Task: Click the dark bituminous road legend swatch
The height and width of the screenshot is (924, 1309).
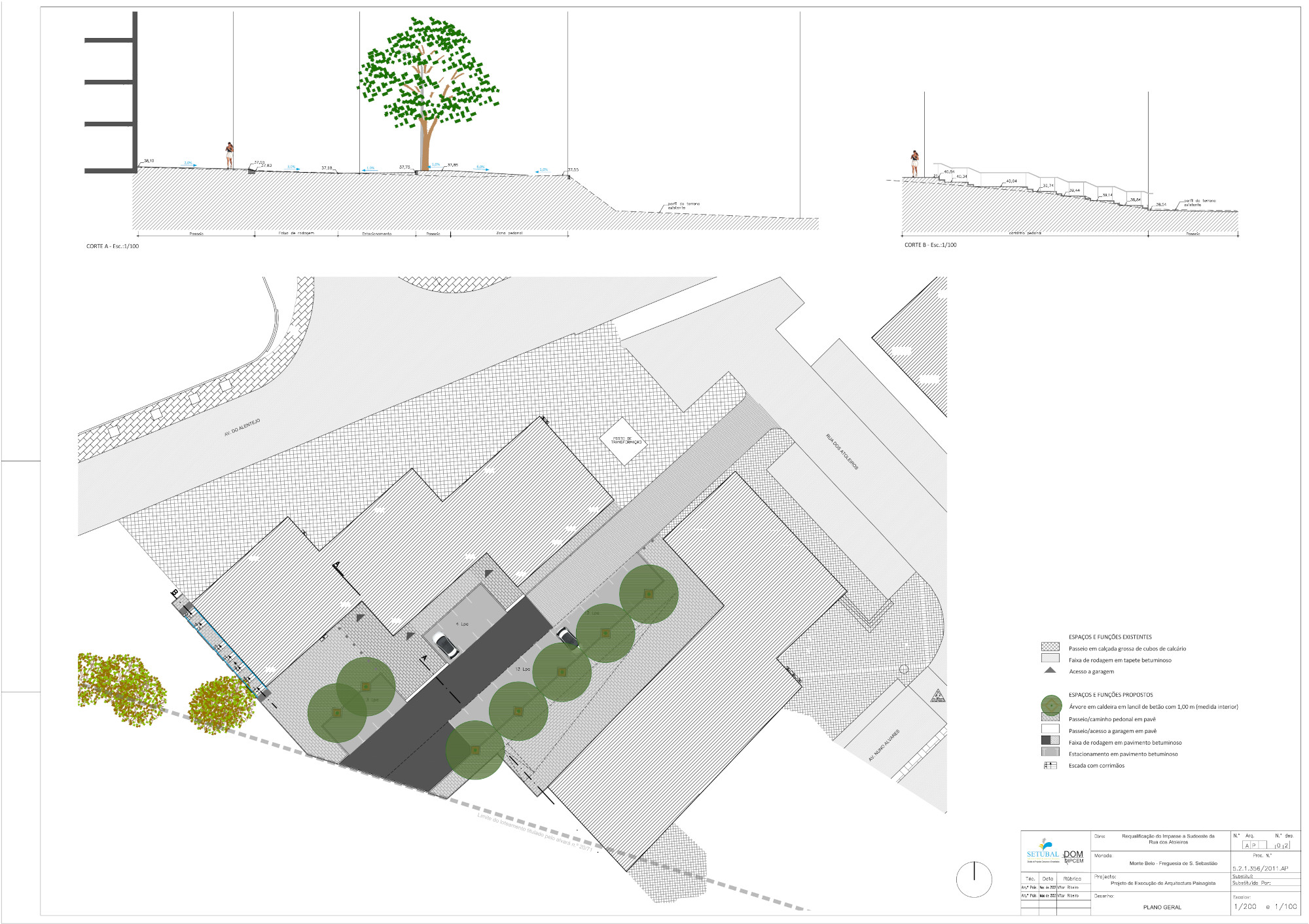Action: 1050,741
